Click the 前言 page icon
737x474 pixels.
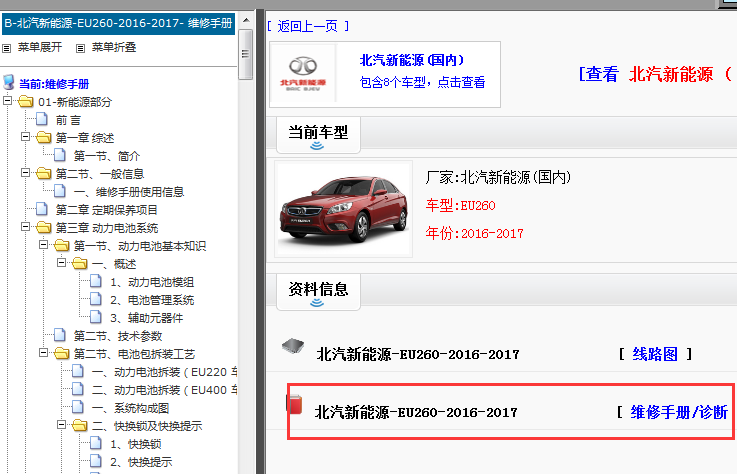pyautogui.click(x=42, y=119)
